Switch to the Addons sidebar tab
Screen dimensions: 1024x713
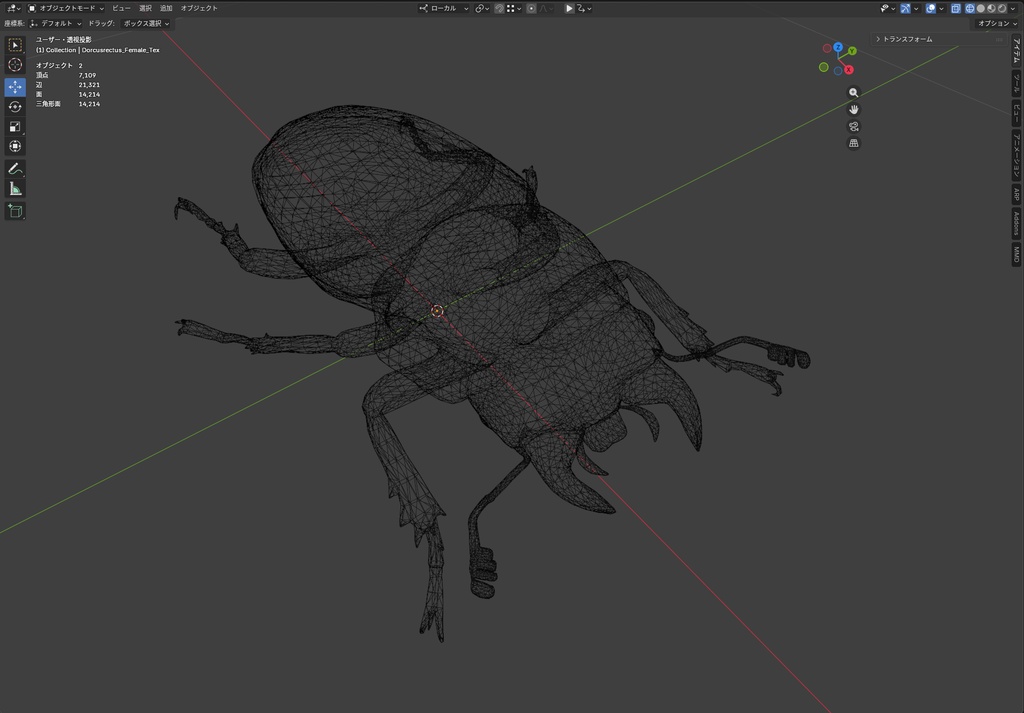(1016, 223)
